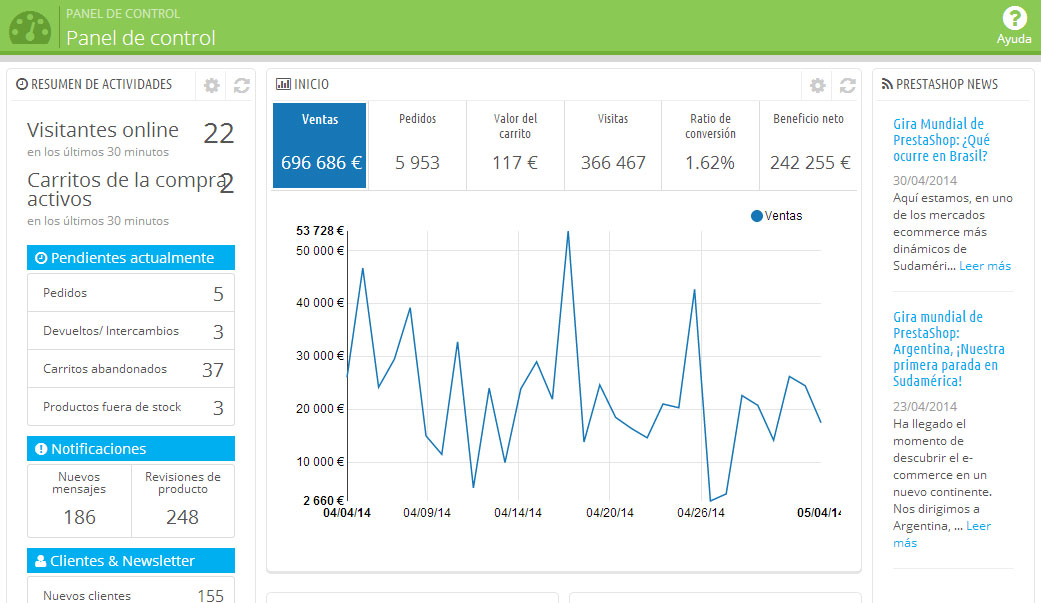1041x603 pixels.
Task: Click the Visitantes online count
Action: [218, 133]
